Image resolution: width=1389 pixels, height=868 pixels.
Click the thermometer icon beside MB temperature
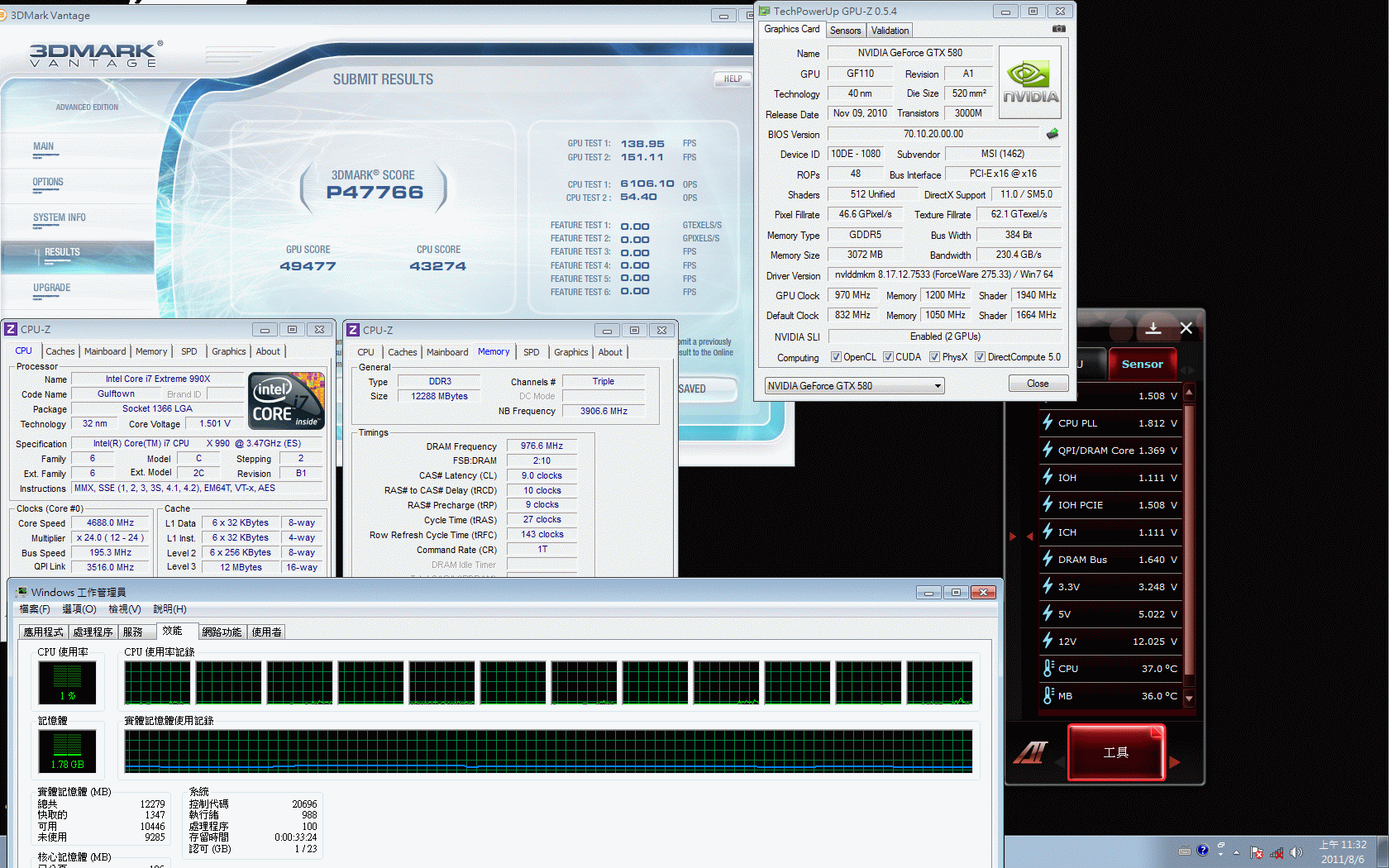pyautogui.click(x=1048, y=695)
